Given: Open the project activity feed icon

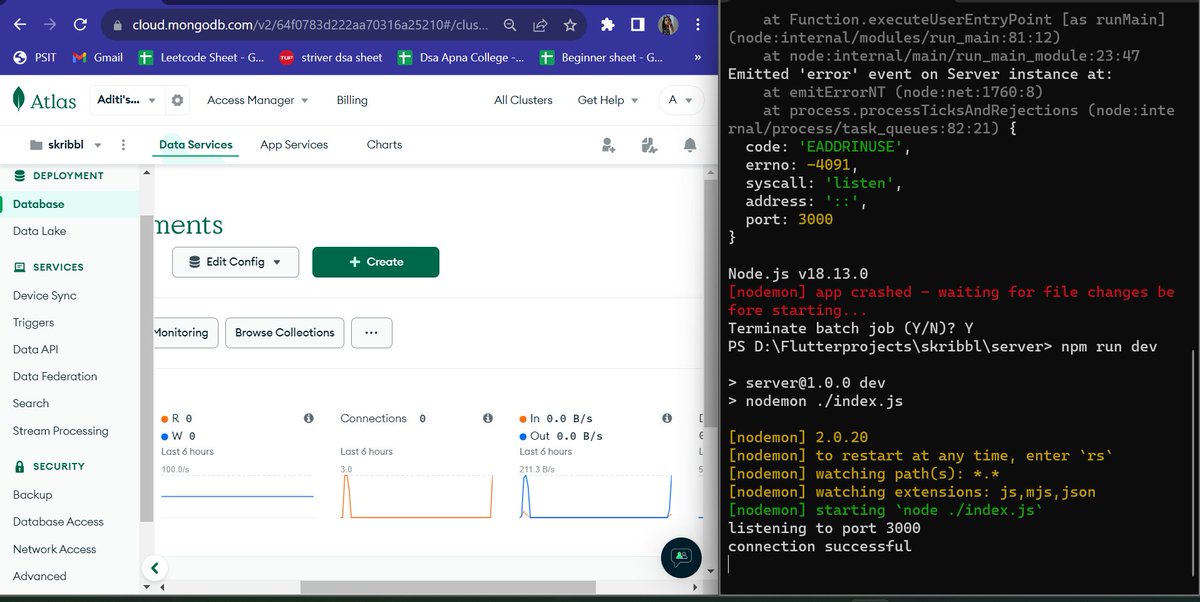Looking at the screenshot, I should 649,146.
